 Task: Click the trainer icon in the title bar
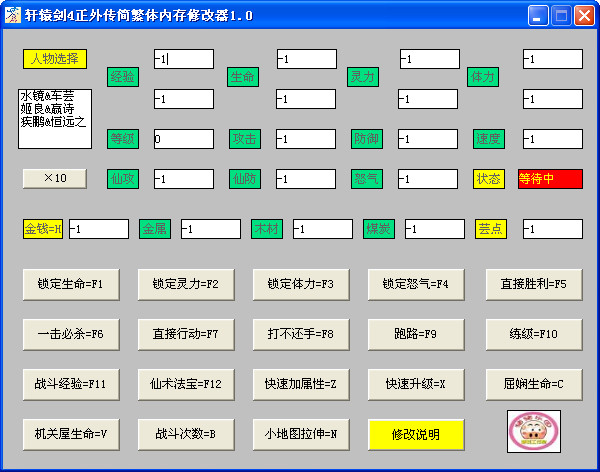[13, 15]
